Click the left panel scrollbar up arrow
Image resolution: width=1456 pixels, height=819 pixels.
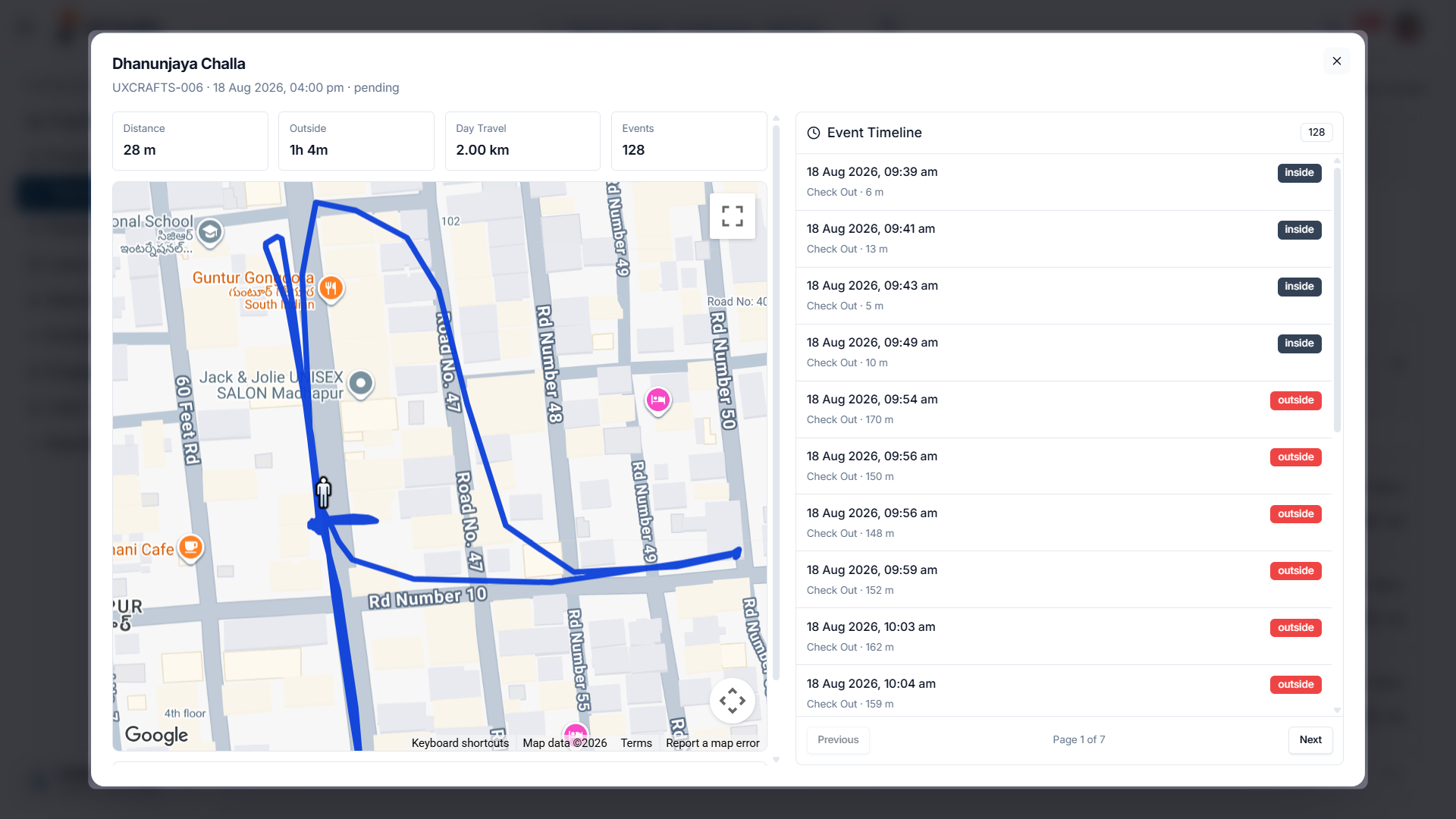pyautogui.click(x=776, y=118)
